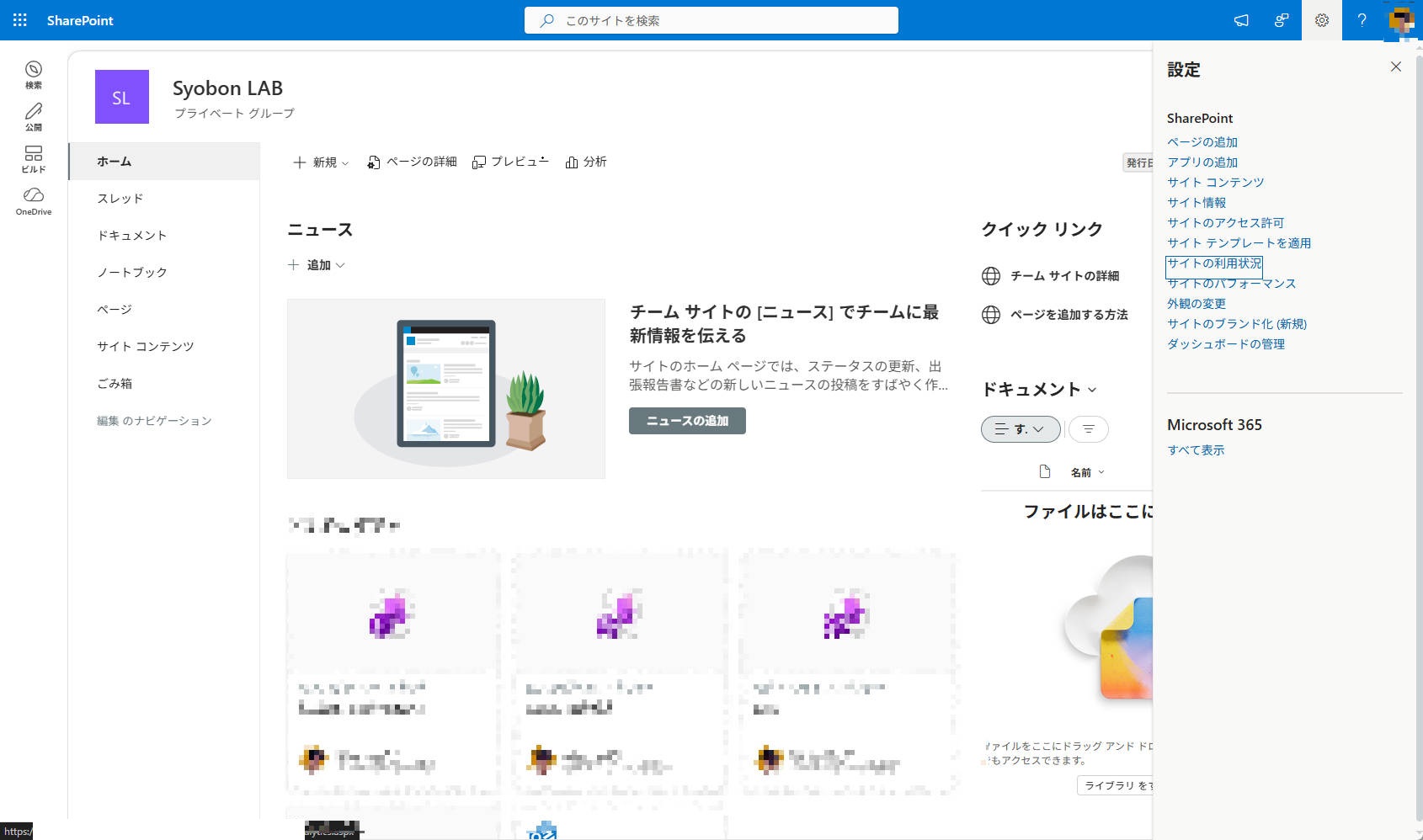Screen dimensions: 1423x840
Task: Click the news tablet illustration thumbnail
Action: pyautogui.click(x=446, y=389)
